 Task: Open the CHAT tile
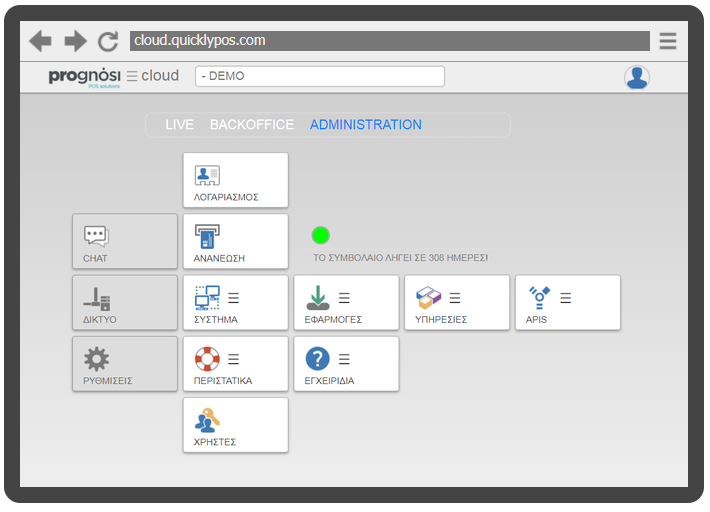click(x=124, y=241)
